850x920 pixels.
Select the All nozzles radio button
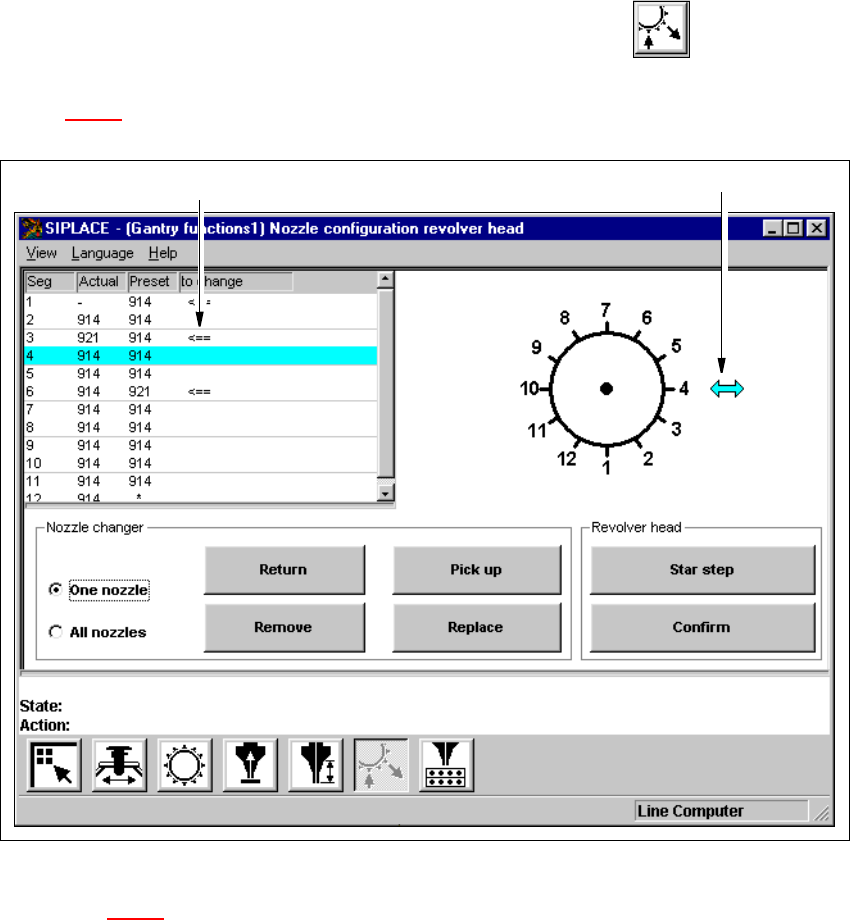(55, 632)
